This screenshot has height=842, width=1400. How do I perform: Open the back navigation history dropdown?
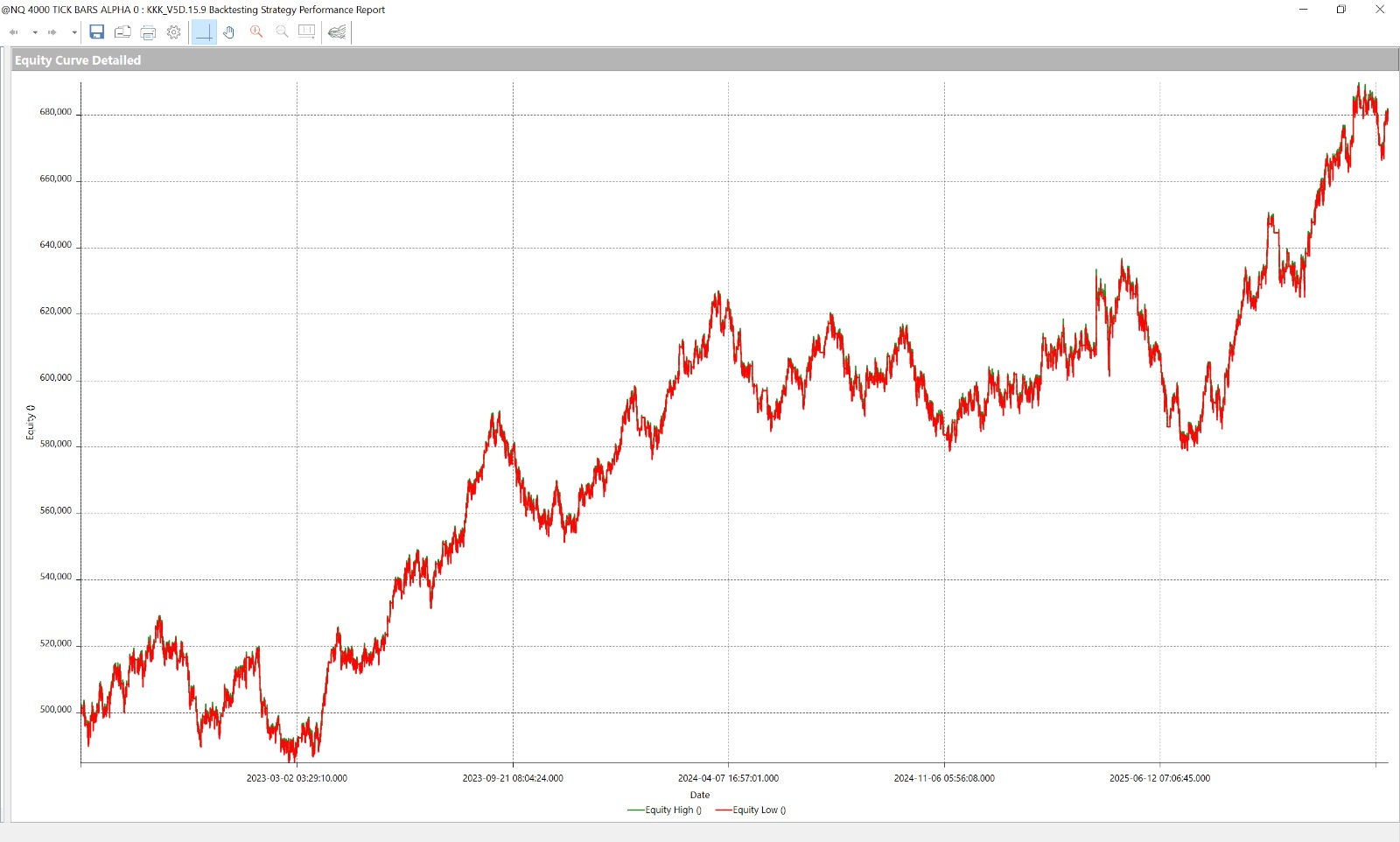click(35, 32)
